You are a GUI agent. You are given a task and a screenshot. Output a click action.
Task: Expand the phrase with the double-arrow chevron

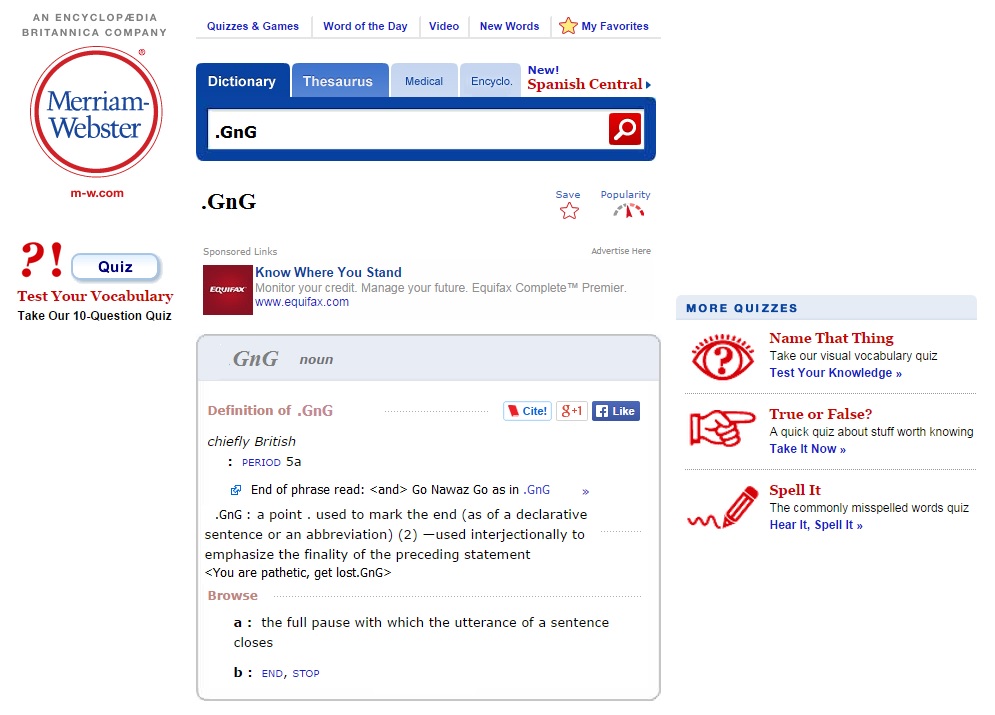tap(585, 491)
